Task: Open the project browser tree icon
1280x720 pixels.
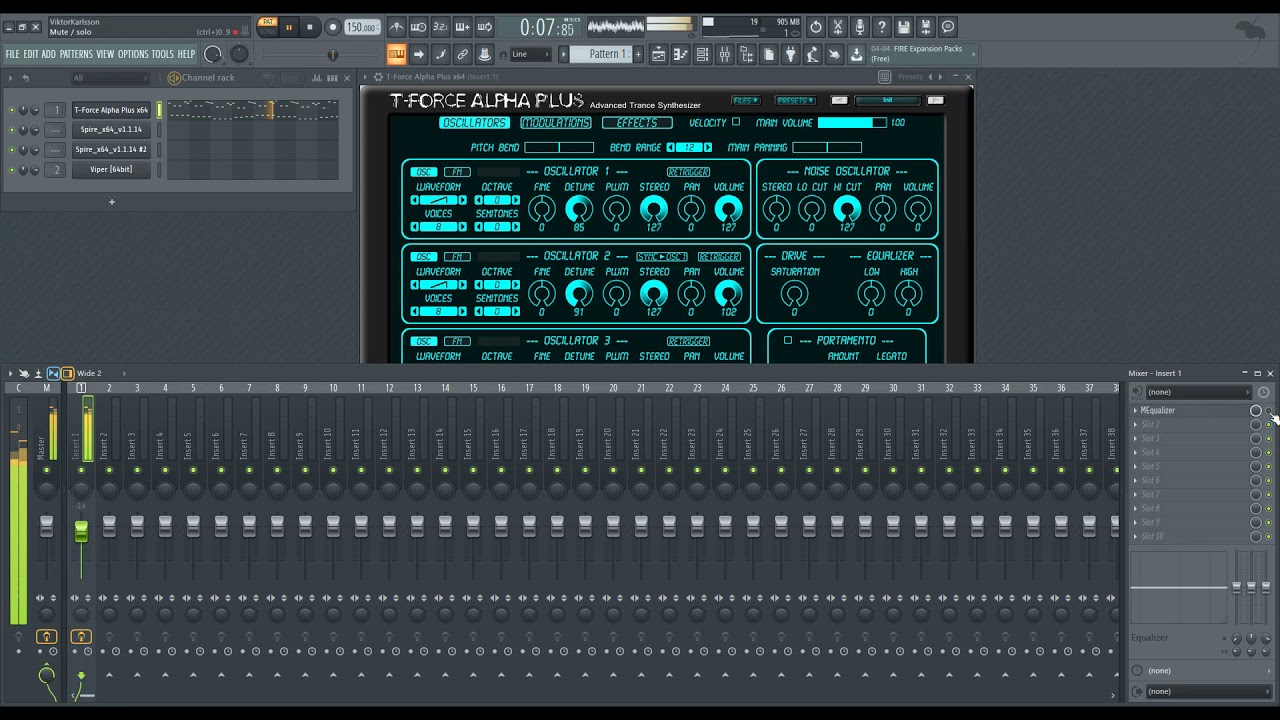Action: [x=746, y=54]
